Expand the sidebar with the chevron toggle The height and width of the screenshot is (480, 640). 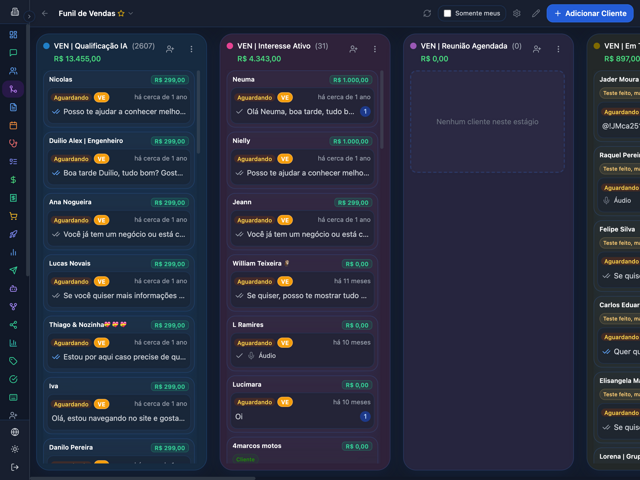tap(29, 17)
